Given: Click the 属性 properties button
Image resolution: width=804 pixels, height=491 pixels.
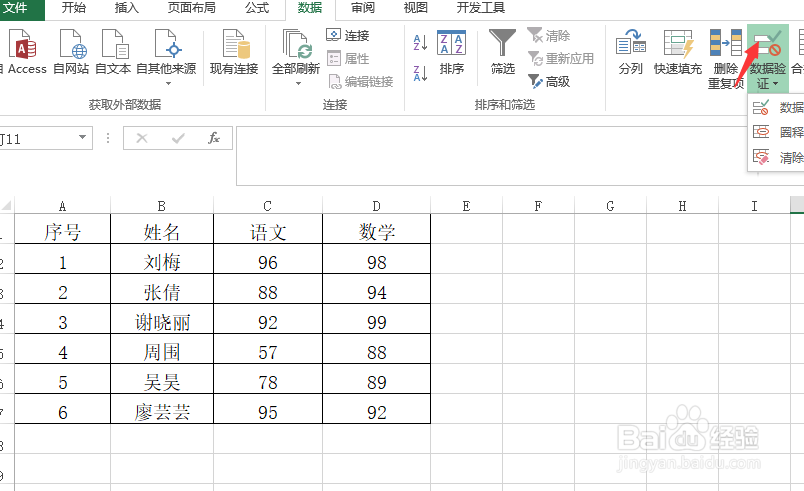Looking at the screenshot, I should click(x=348, y=58).
